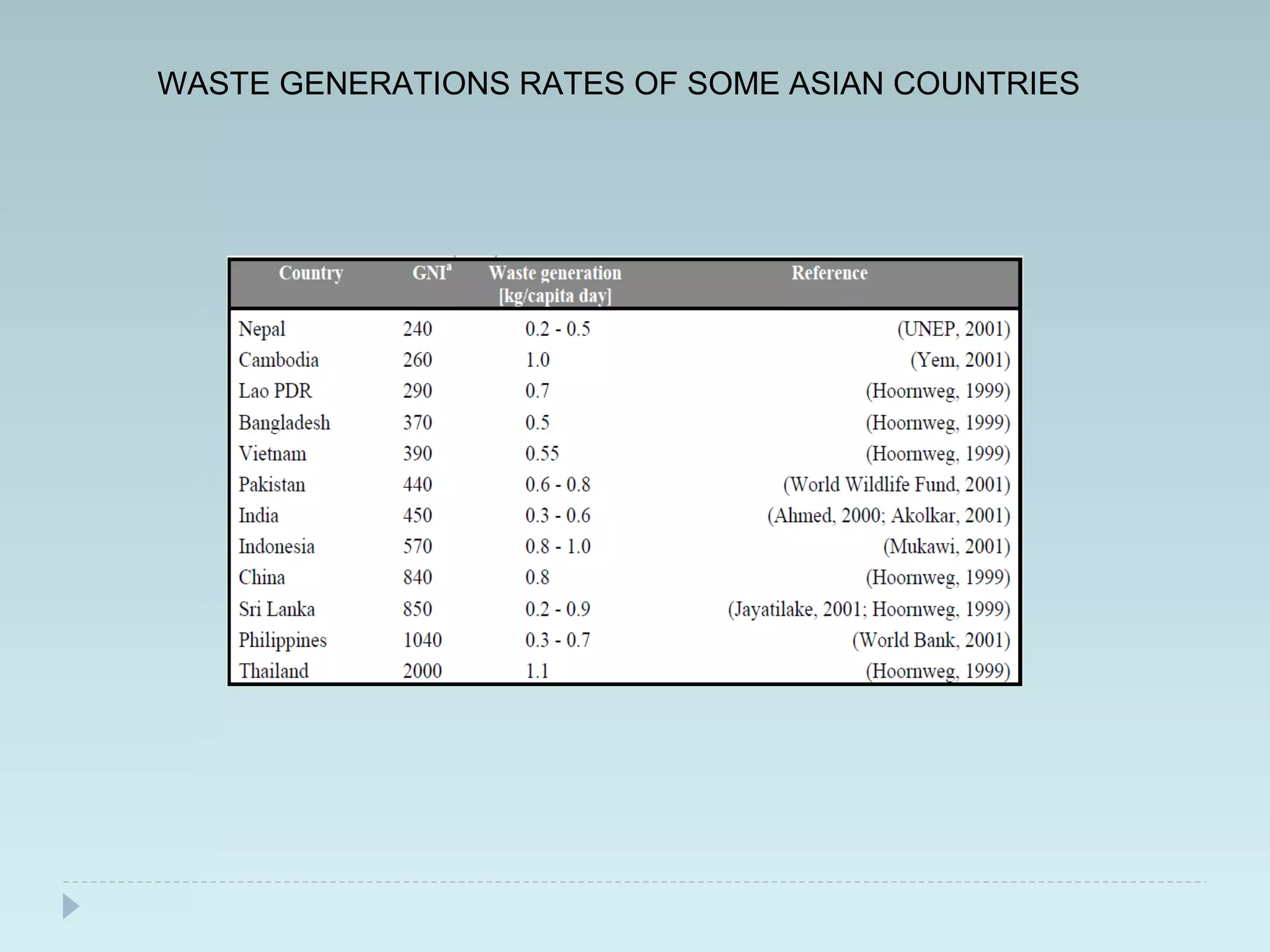Select GNI value 260 for Cambodia
The height and width of the screenshot is (952, 1270).
tap(417, 360)
